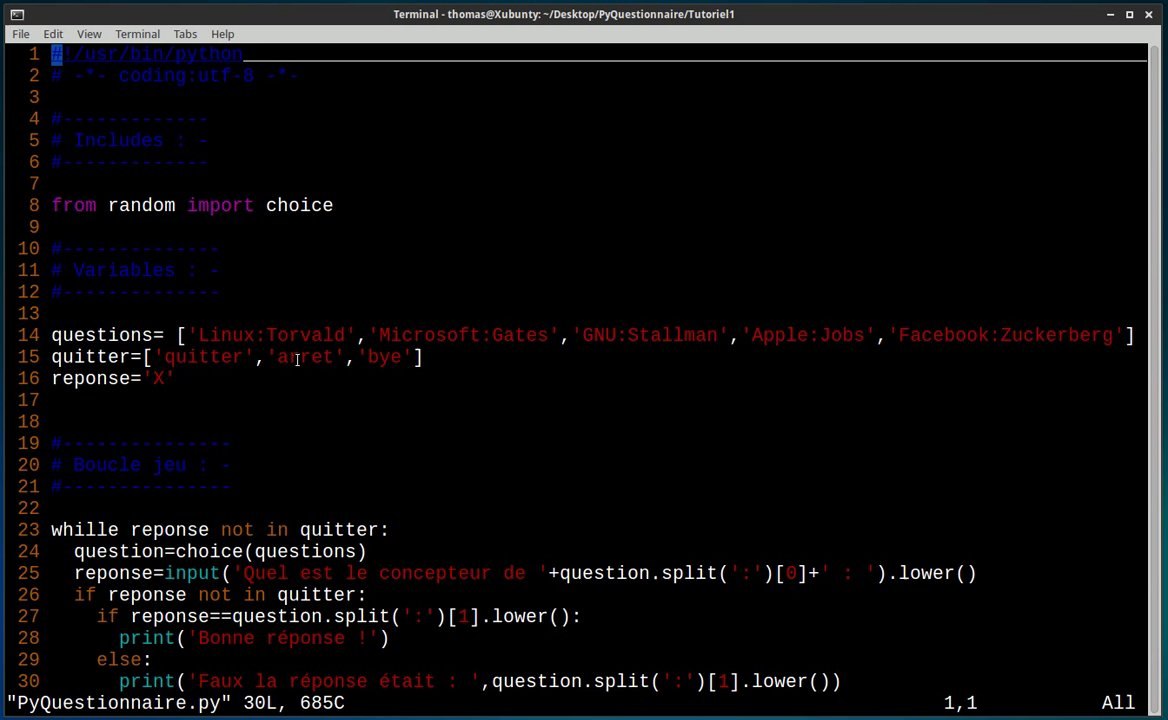Click the 'Quel est le concepteur de' string

(390, 573)
